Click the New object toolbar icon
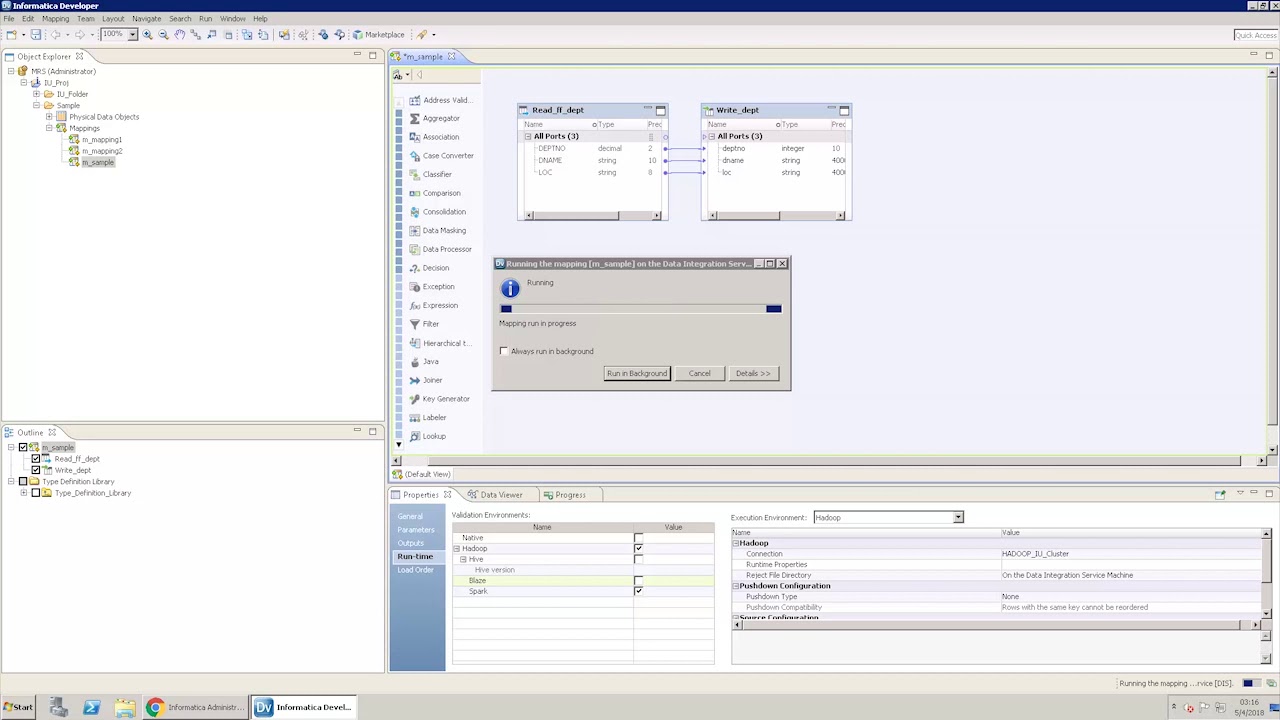The image size is (1280, 720). click(11, 34)
